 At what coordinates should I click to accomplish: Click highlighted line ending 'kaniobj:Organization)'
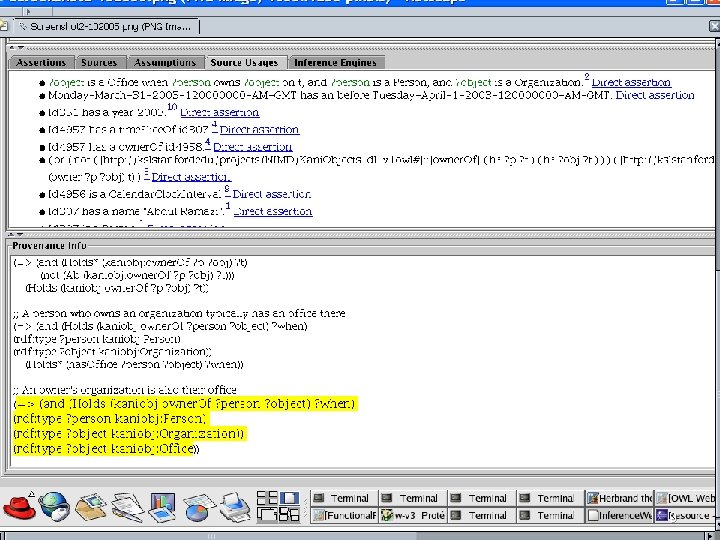click(129, 434)
